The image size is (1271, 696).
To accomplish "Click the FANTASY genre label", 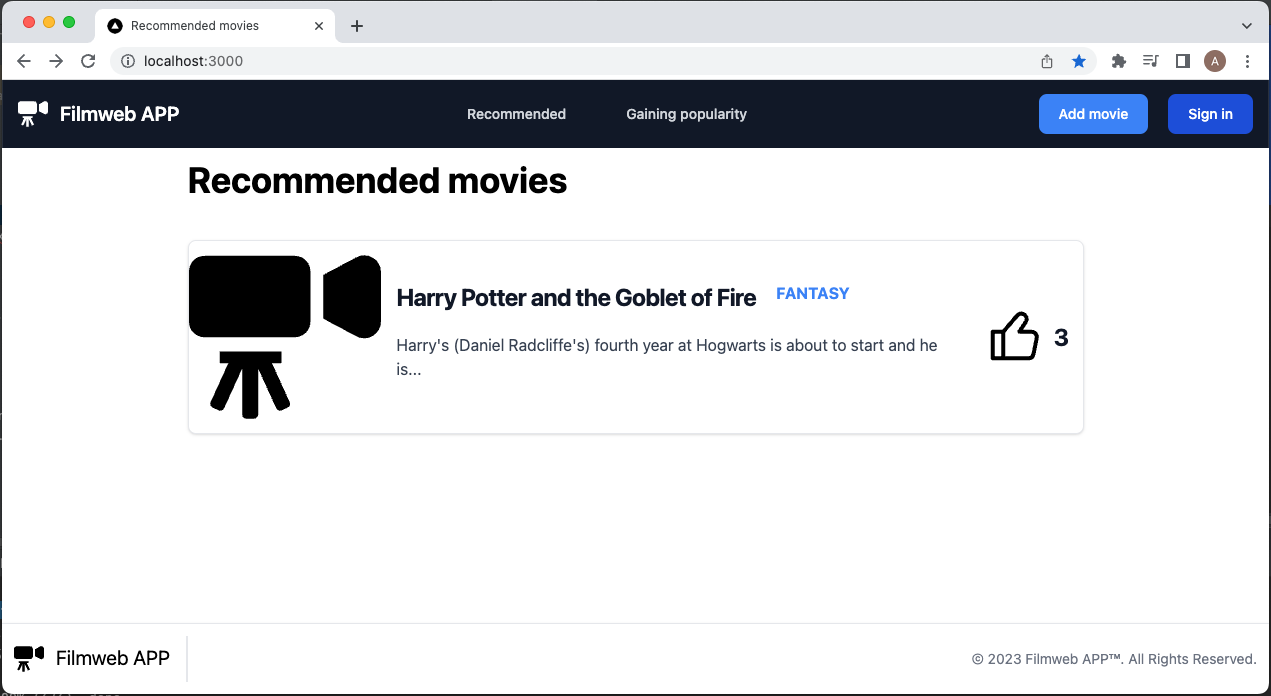I will (x=812, y=293).
